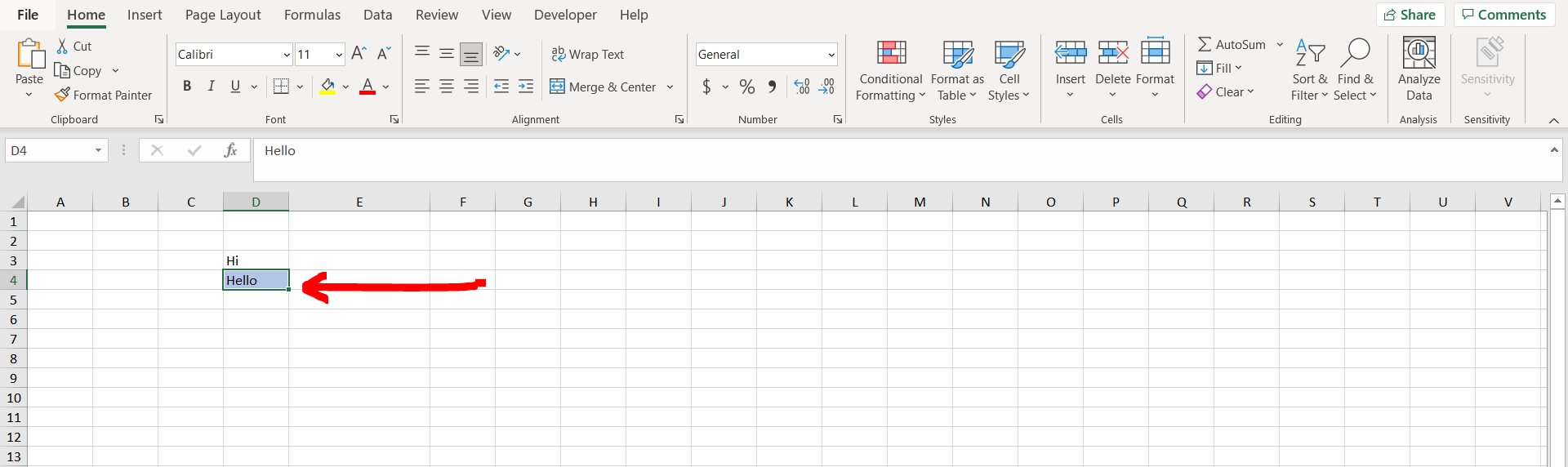Click the Analyze Data icon

coord(1419,54)
